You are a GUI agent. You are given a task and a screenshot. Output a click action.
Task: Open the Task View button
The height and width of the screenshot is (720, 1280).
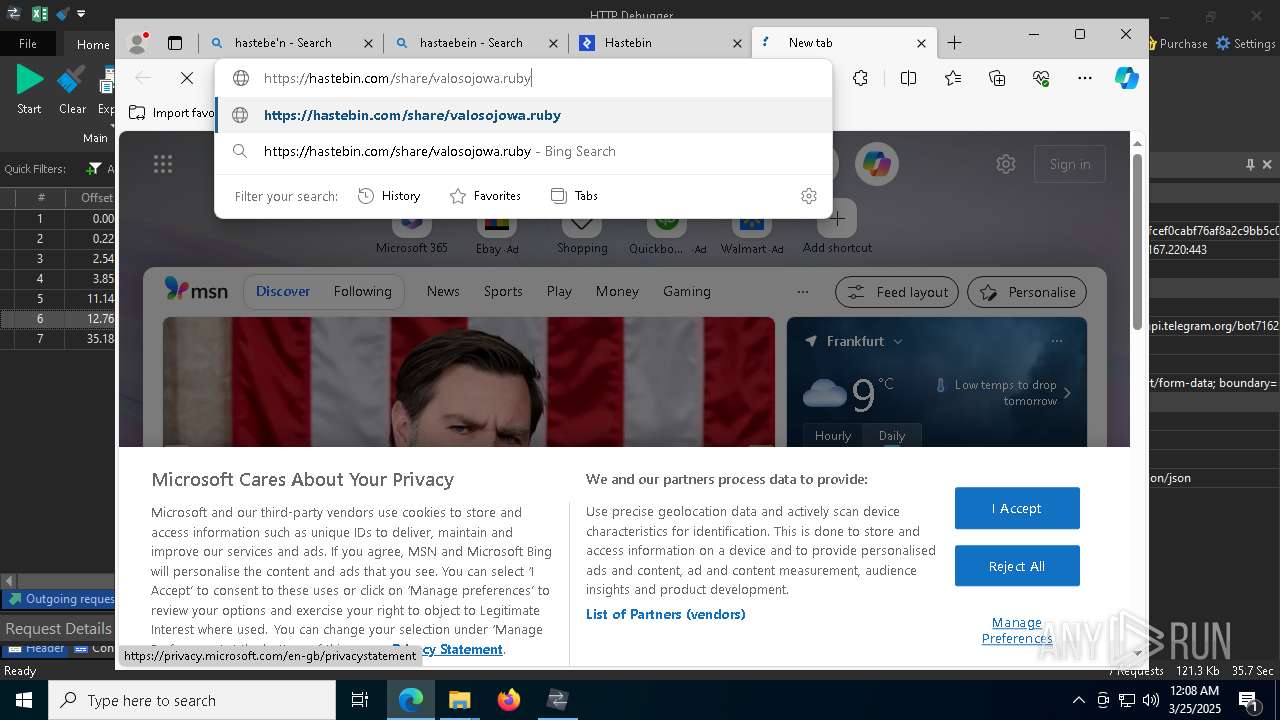click(x=360, y=700)
